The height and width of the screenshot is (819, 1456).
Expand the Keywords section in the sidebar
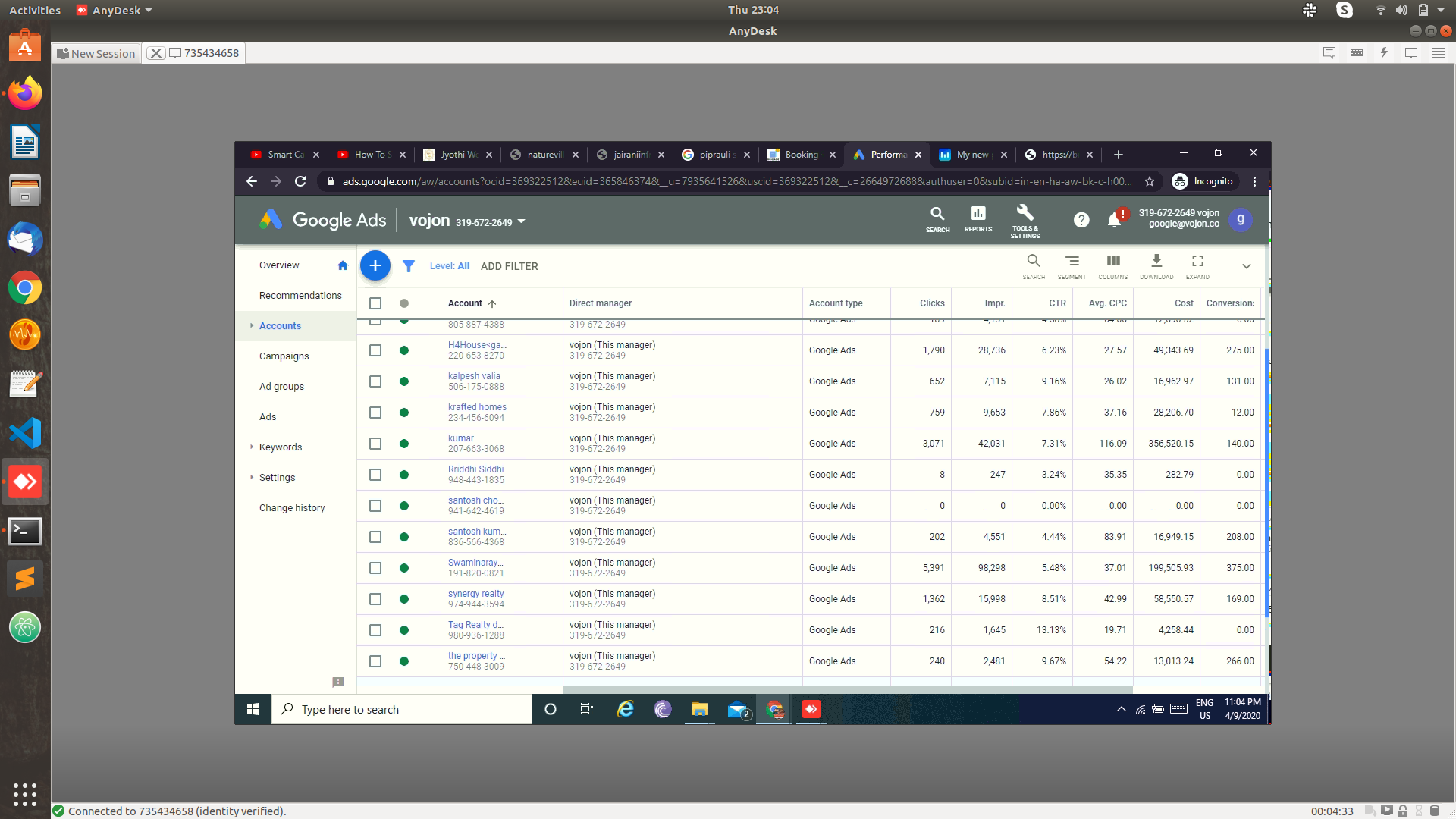pos(252,447)
